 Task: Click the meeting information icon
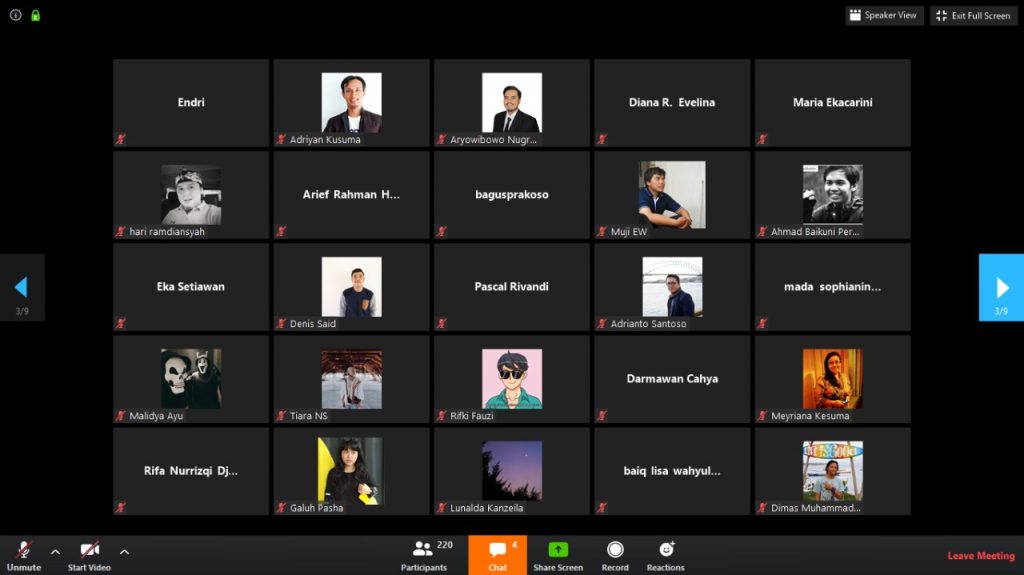15,15
